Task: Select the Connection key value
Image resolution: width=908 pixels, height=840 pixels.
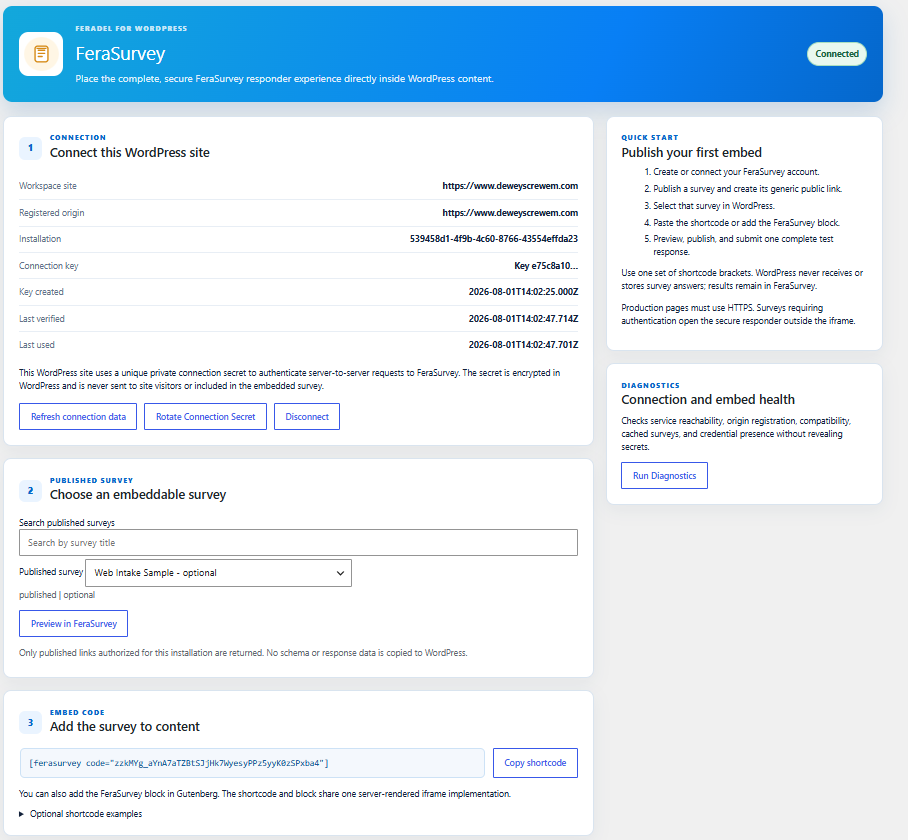Action: [546, 266]
